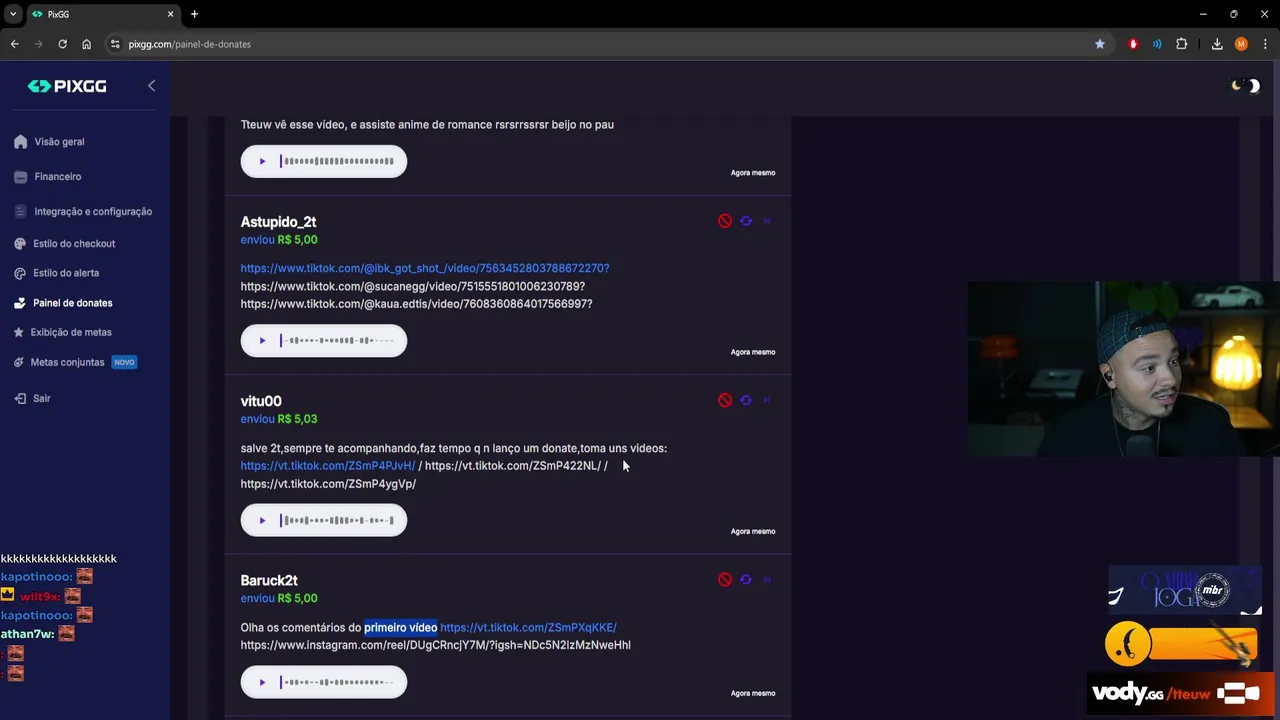Click the icon beside Integração e configuração
Image resolution: width=1280 pixels, height=720 pixels.
(x=21, y=212)
